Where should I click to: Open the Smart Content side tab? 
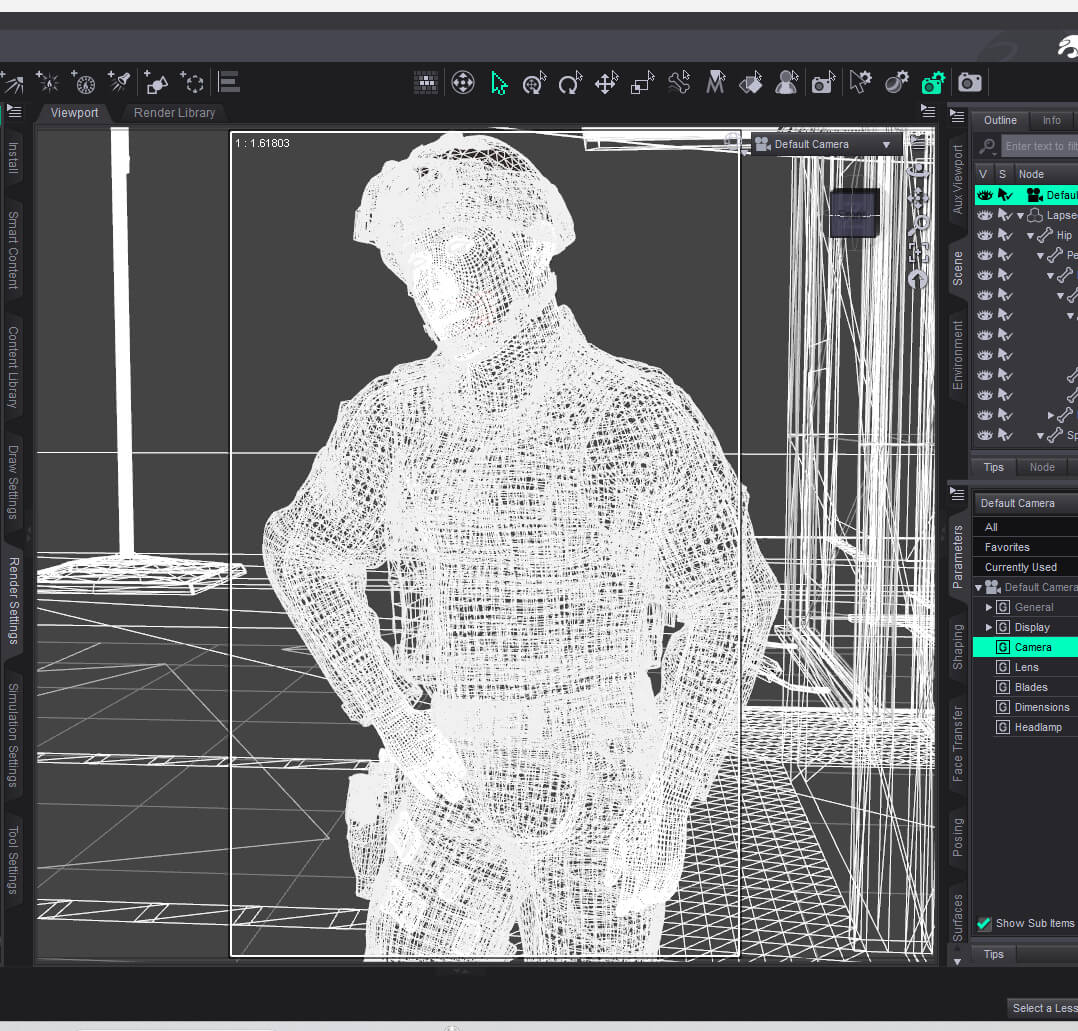[x=13, y=250]
